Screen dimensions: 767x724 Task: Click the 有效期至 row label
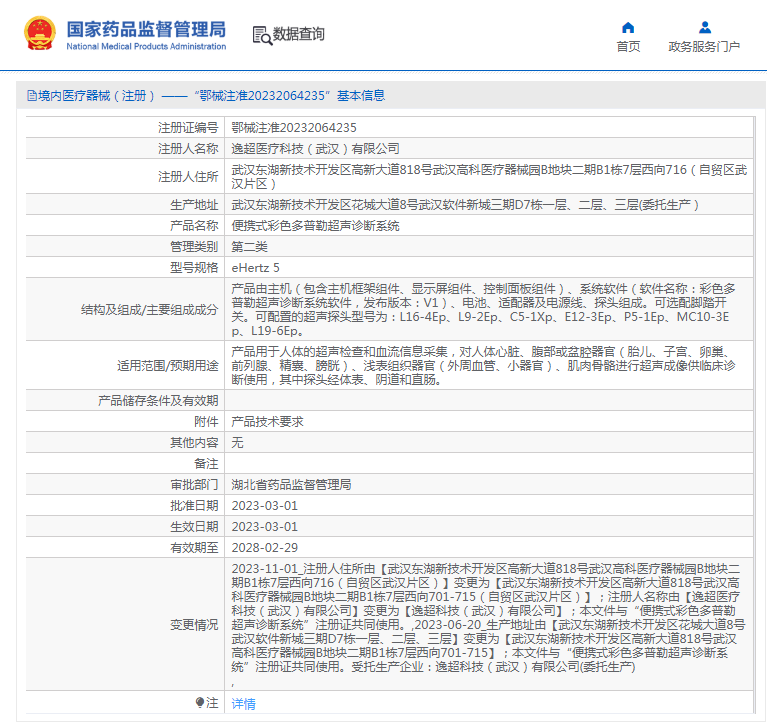[x=194, y=548]
